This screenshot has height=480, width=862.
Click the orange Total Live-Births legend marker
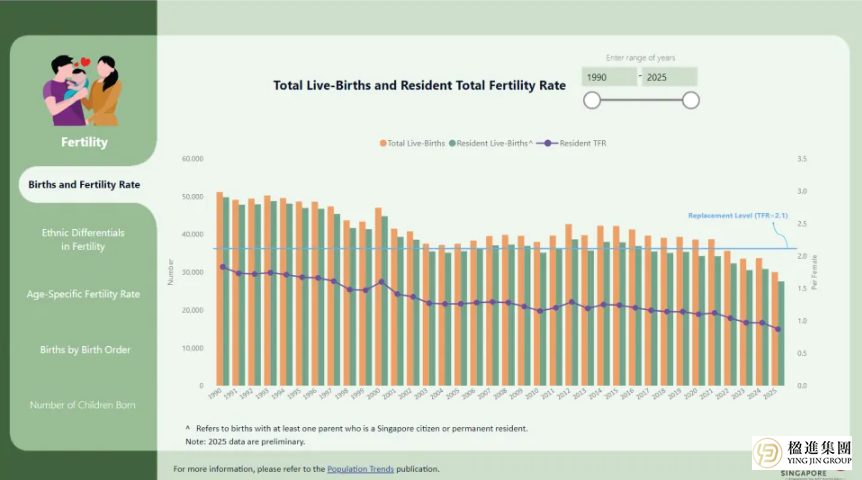(383, 144)
